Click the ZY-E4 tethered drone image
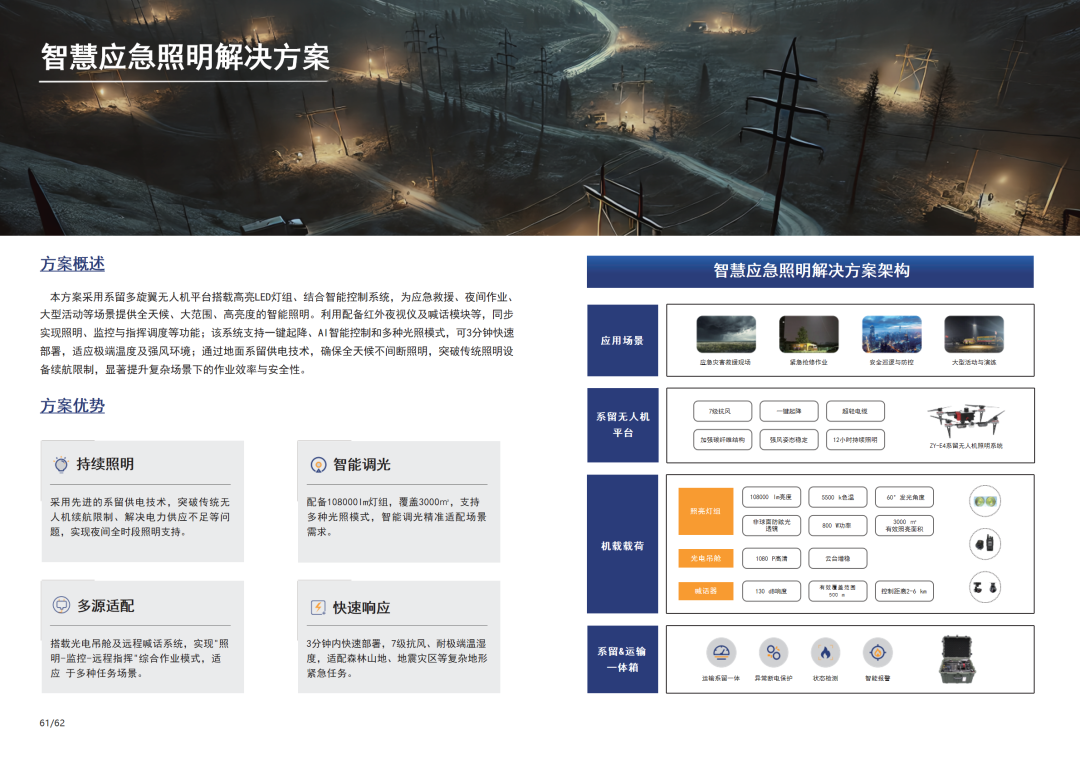This screenshot has height=763, width=1080. [x=965, y=419]
